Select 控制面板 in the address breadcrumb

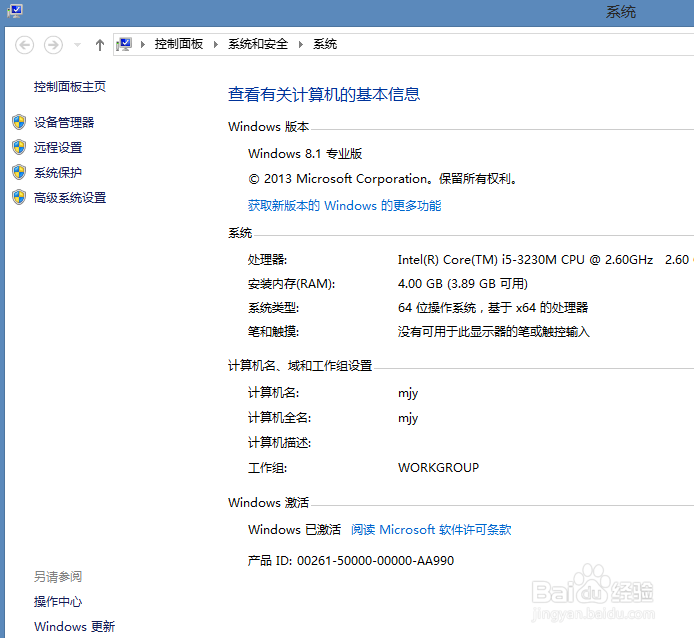coord(178,44)
